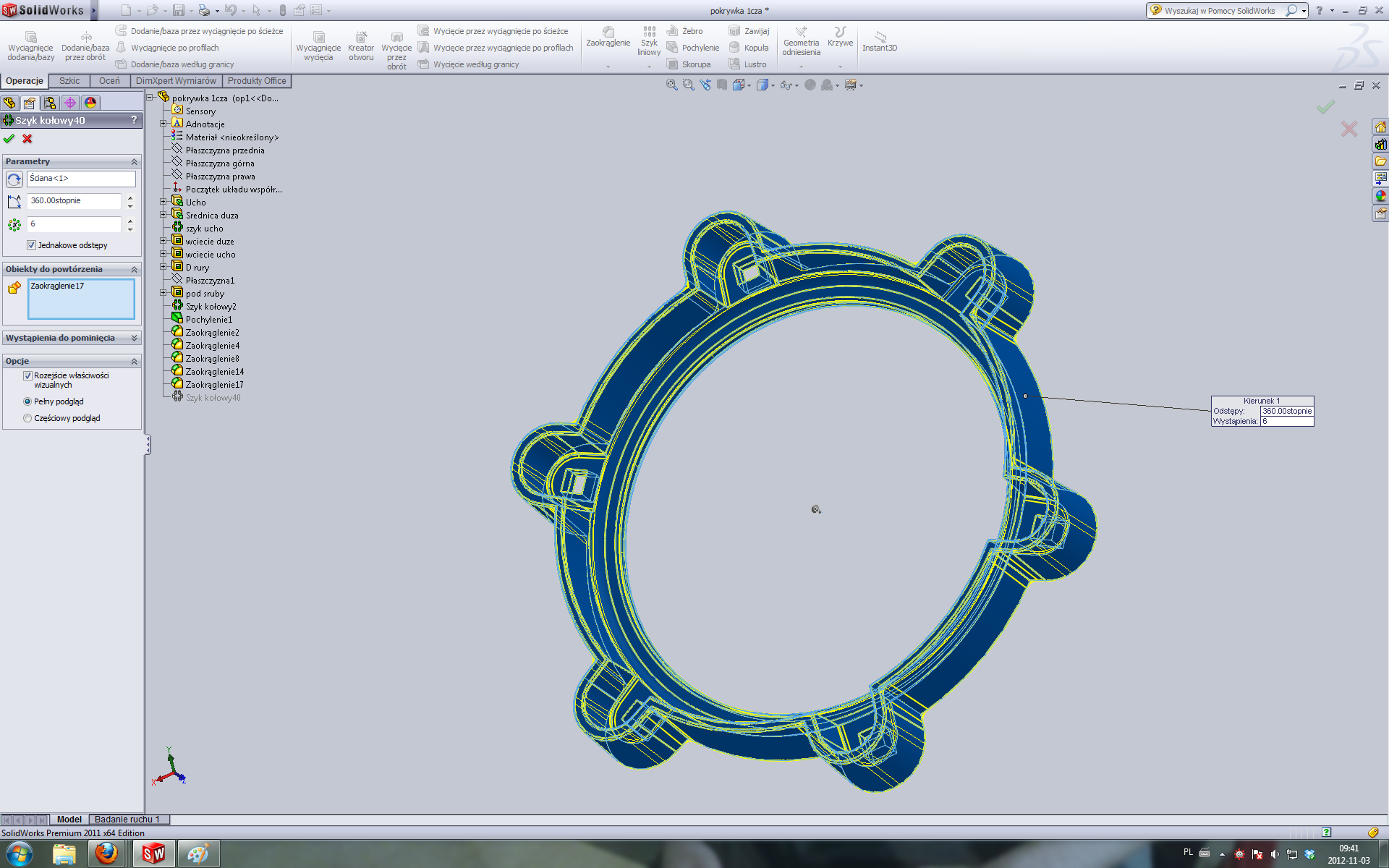The width and height of the screenshot is (1389, 868).
Task: Select Wycięcie przez obrót tool
Action: (x=396, y=51)
